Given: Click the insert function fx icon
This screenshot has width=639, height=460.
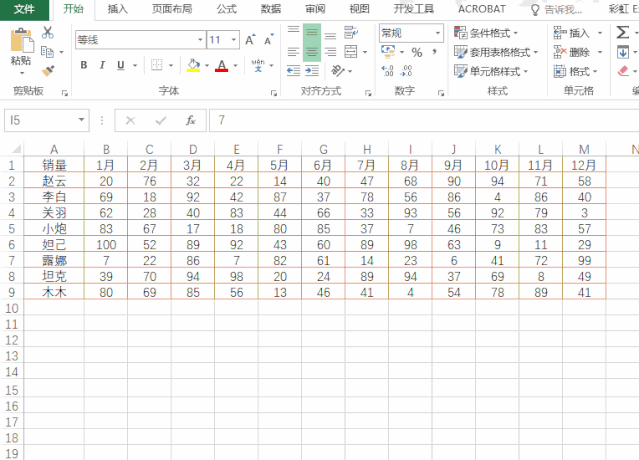Looking at the screenshot, I should pos(191,120).
